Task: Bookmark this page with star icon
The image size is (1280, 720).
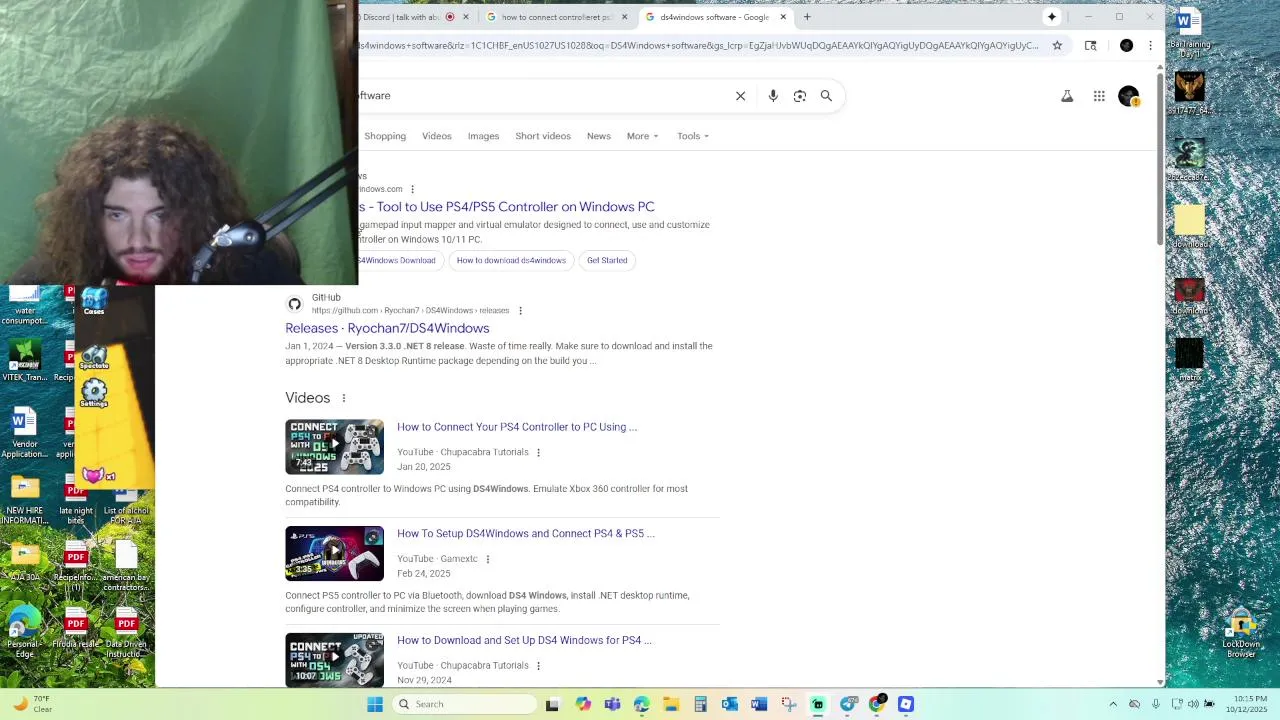Action: pyautogui.click(x=1057, y=45)
